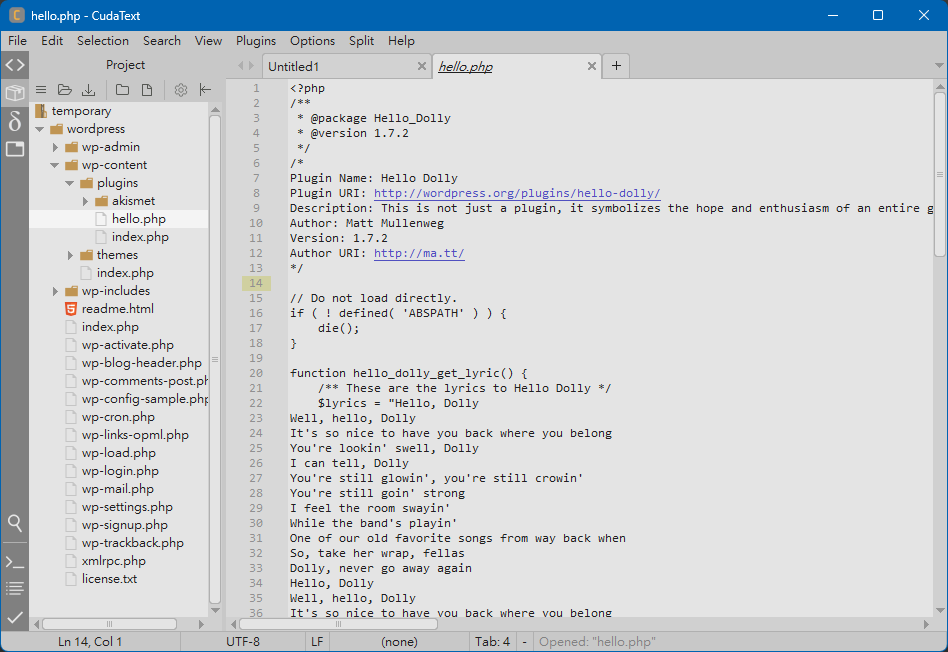Click the hello-dolly plugin URI link
948x652 pixels.
click(517, 193)
